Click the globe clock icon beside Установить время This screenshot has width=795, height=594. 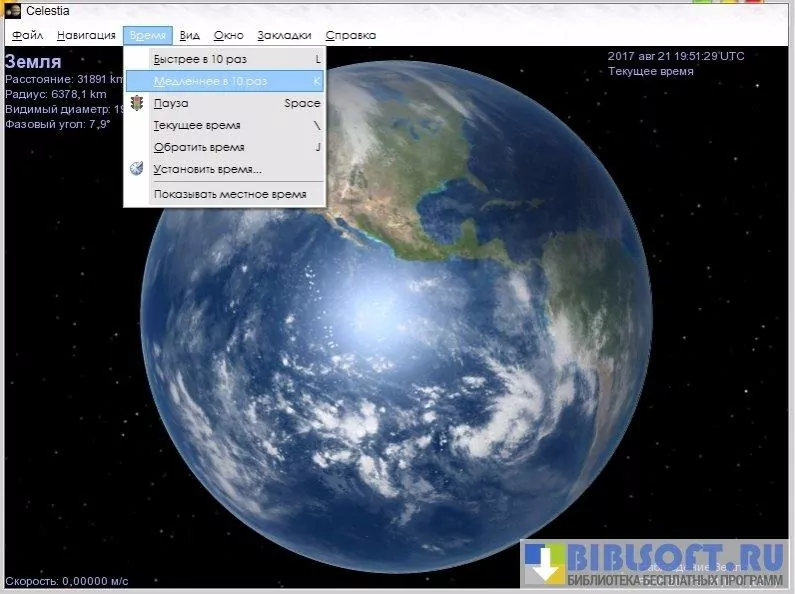138,168
